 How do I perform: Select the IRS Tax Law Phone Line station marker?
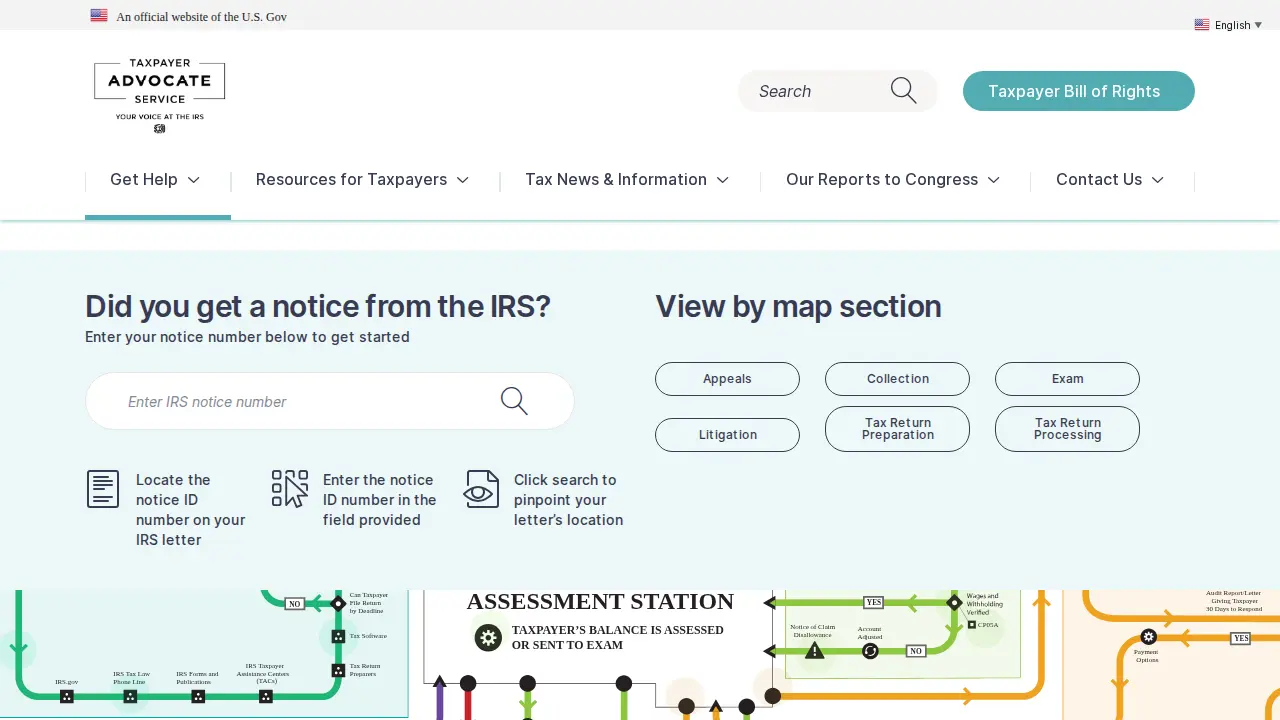point(131,696)
